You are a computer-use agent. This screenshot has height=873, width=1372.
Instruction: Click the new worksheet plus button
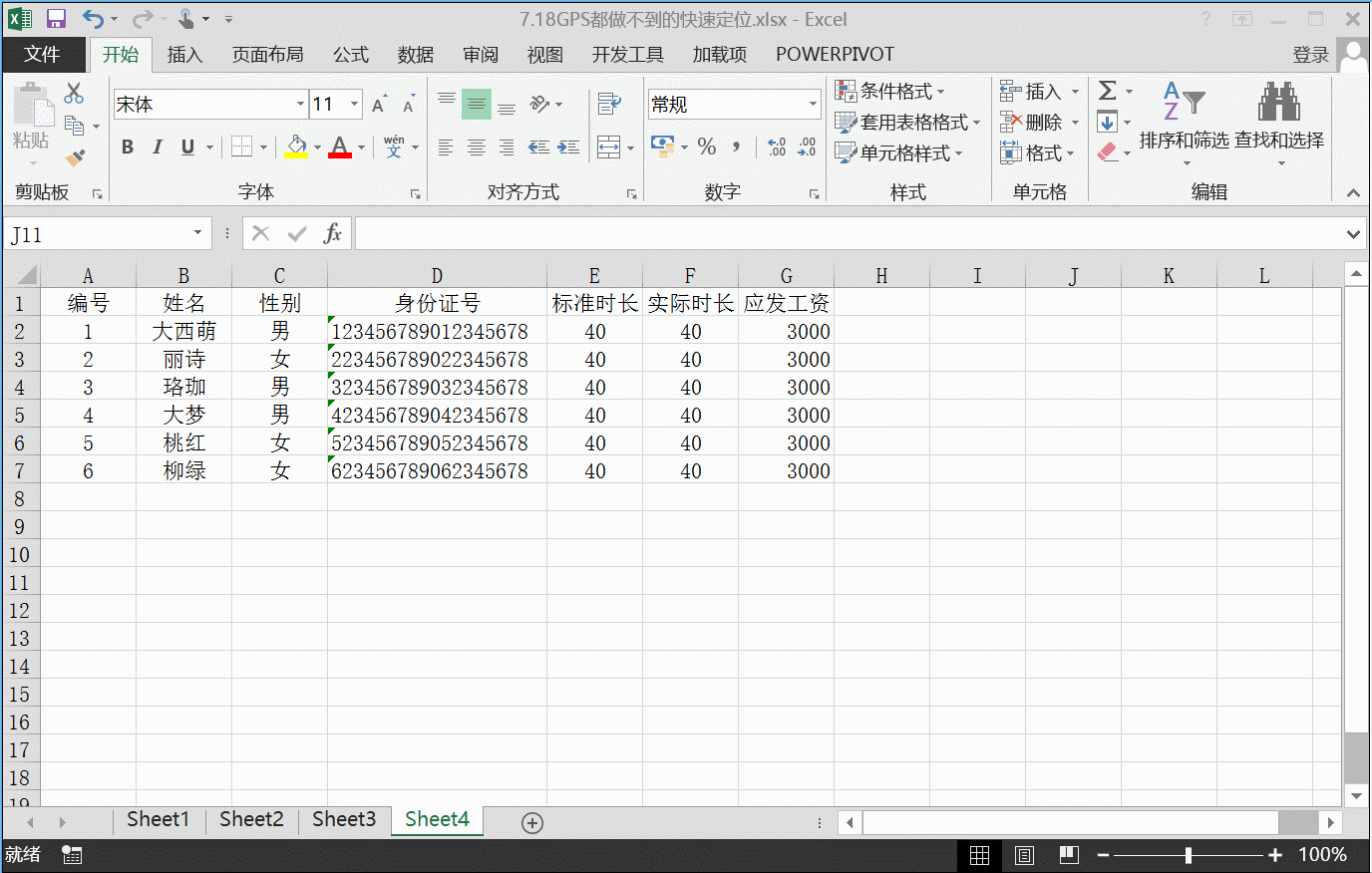pos(531,822)
